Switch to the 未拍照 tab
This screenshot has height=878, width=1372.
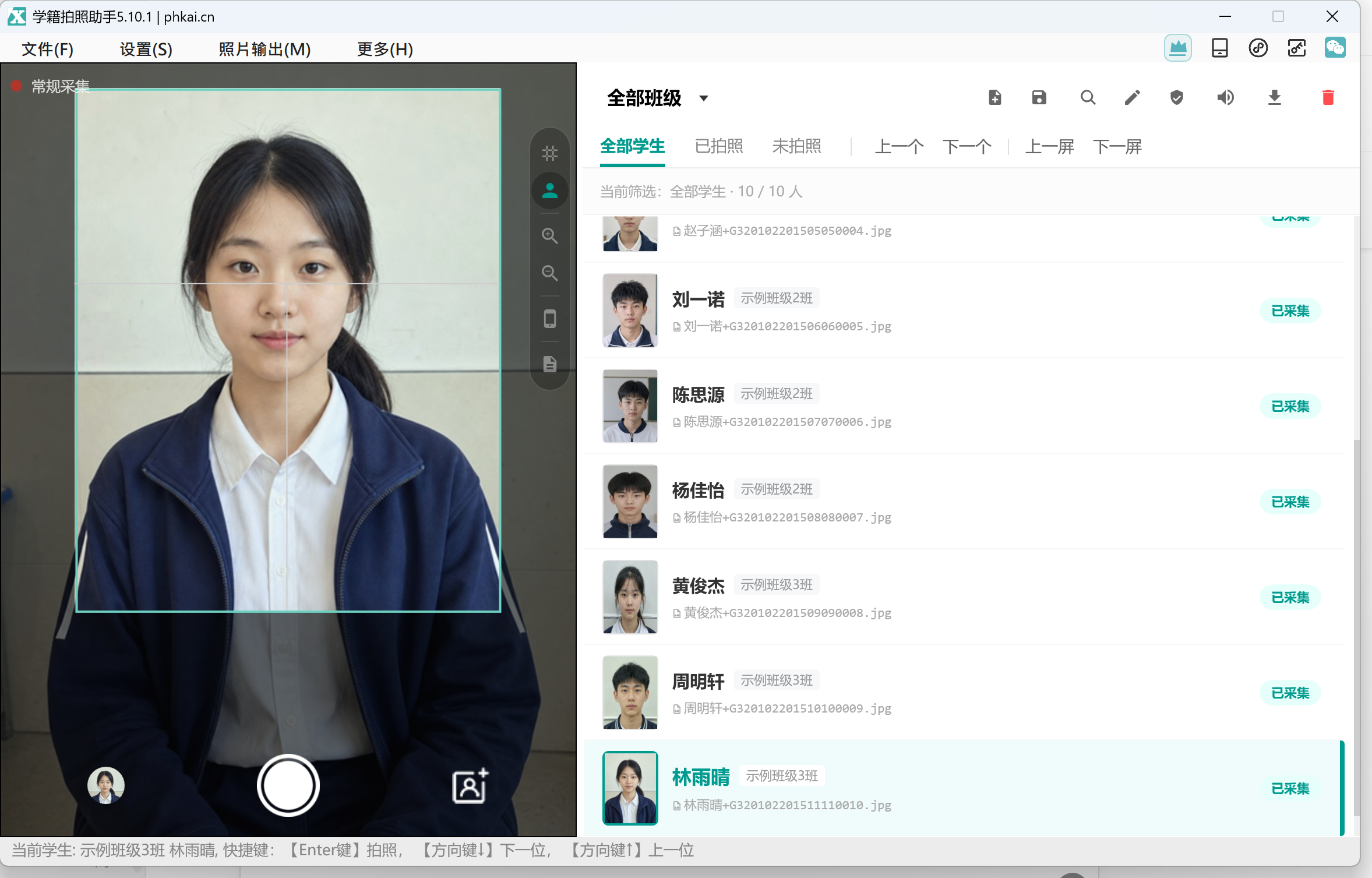point(796,146)
